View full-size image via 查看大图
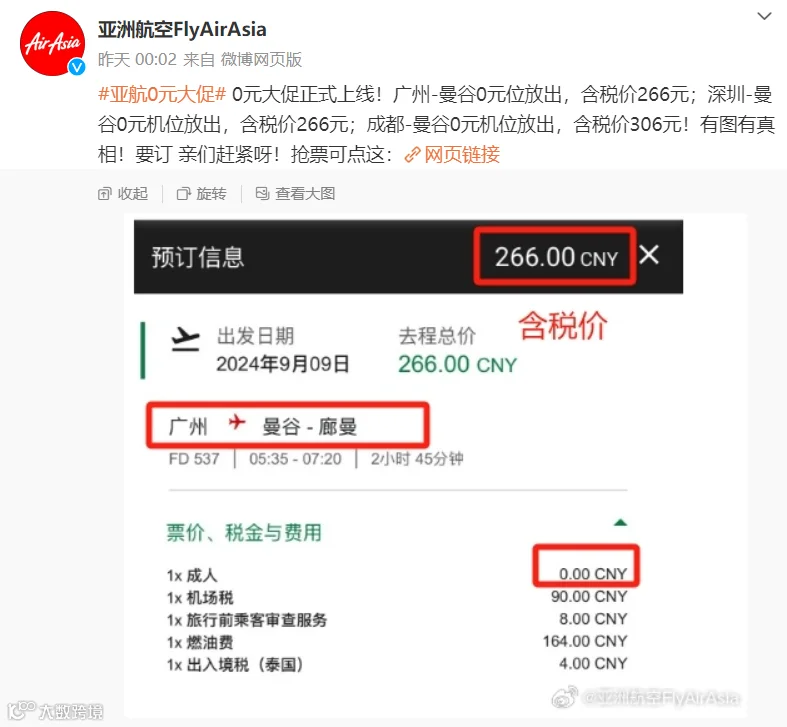787x727 pixels. [295, 193]
